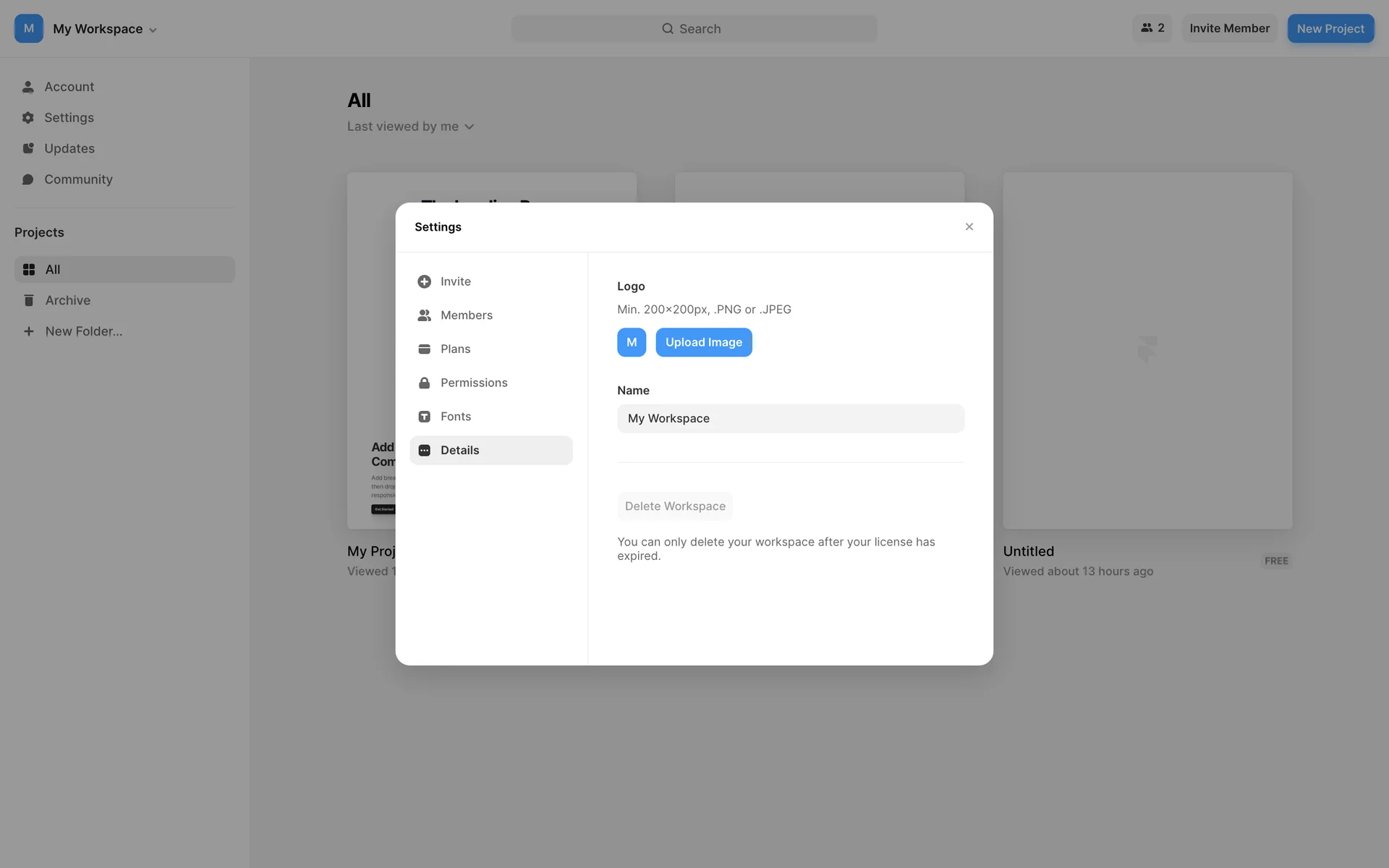Viewport: 1389px width, 868px height.
Task: Click the Invite plus icon in settings
Action: [424, 281]
